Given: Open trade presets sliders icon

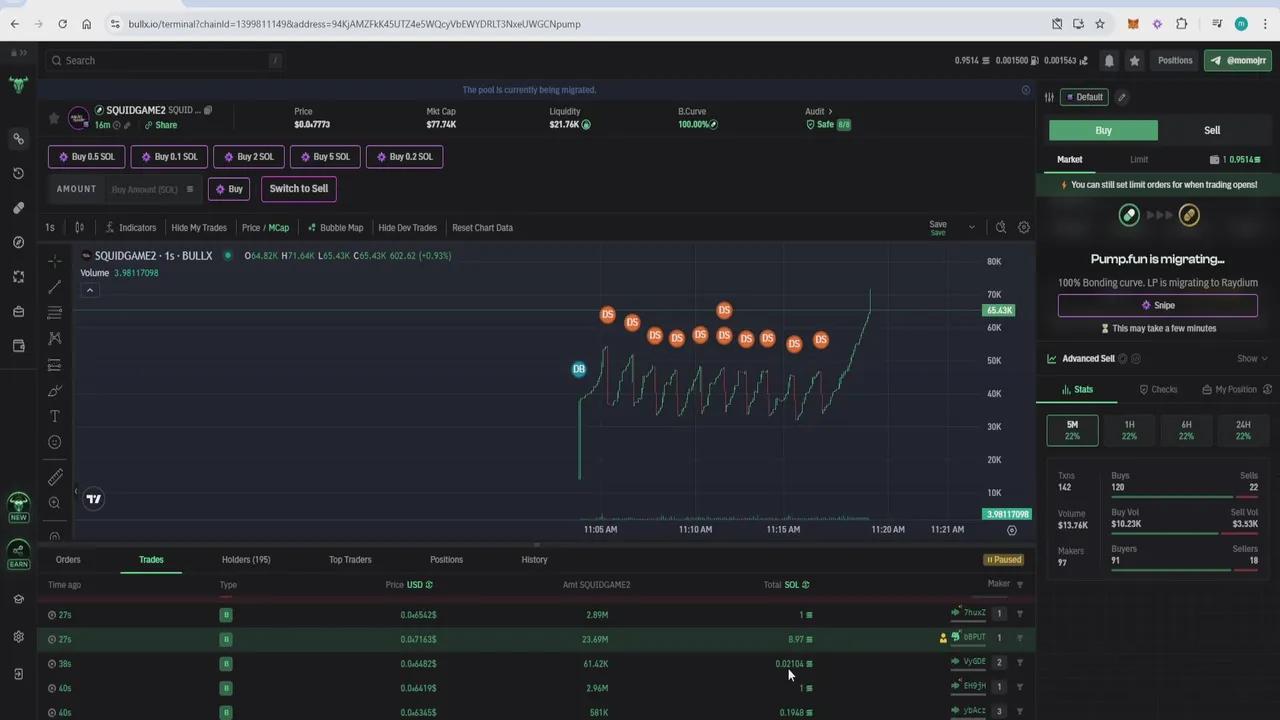Looking at the screenshot, I should [x=1049, y=97].
